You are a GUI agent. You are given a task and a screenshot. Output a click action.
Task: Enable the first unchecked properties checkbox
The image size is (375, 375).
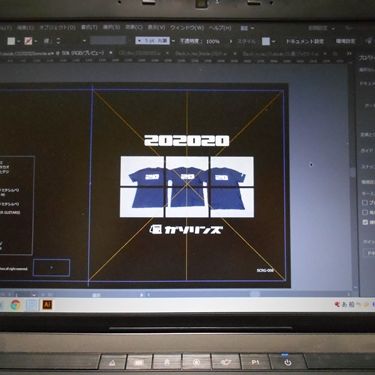pyautogui.click(x=365, y=203)
